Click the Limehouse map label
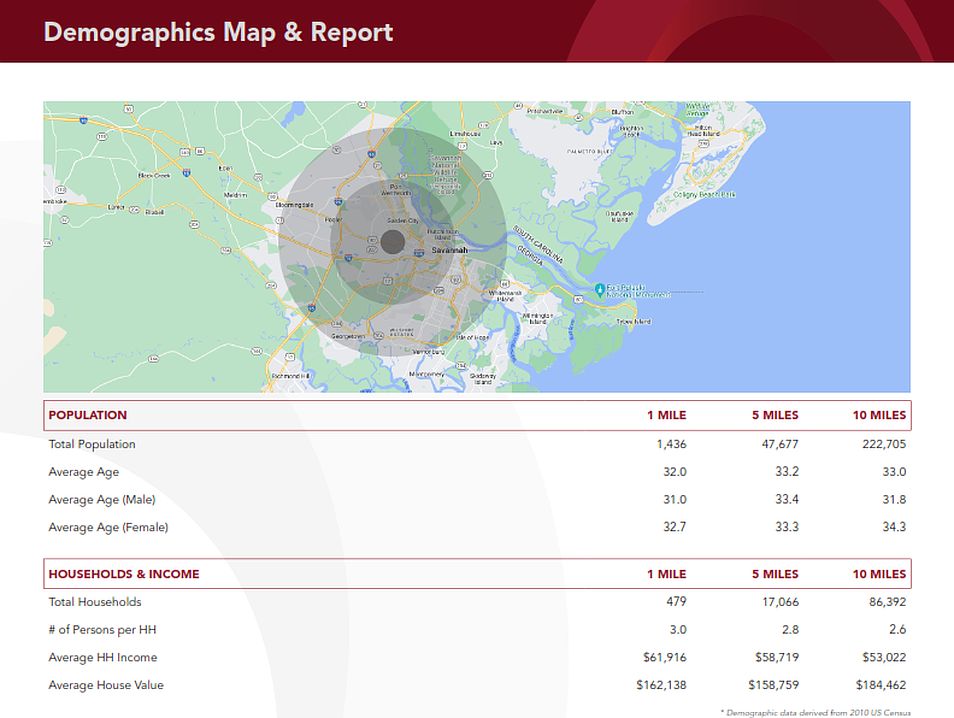This screenshot has width=954, height=718. pyautogui.click(x=465, y=133)
